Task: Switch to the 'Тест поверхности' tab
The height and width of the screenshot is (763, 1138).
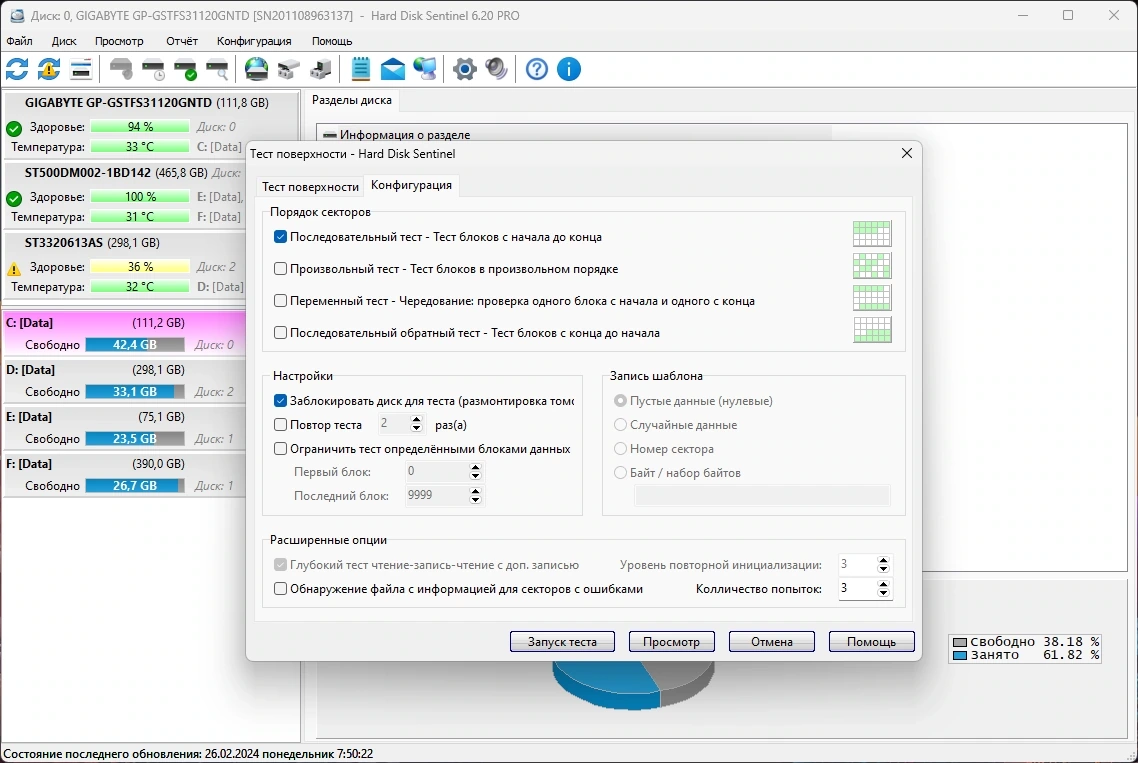Action: click(x=310, y=187)
